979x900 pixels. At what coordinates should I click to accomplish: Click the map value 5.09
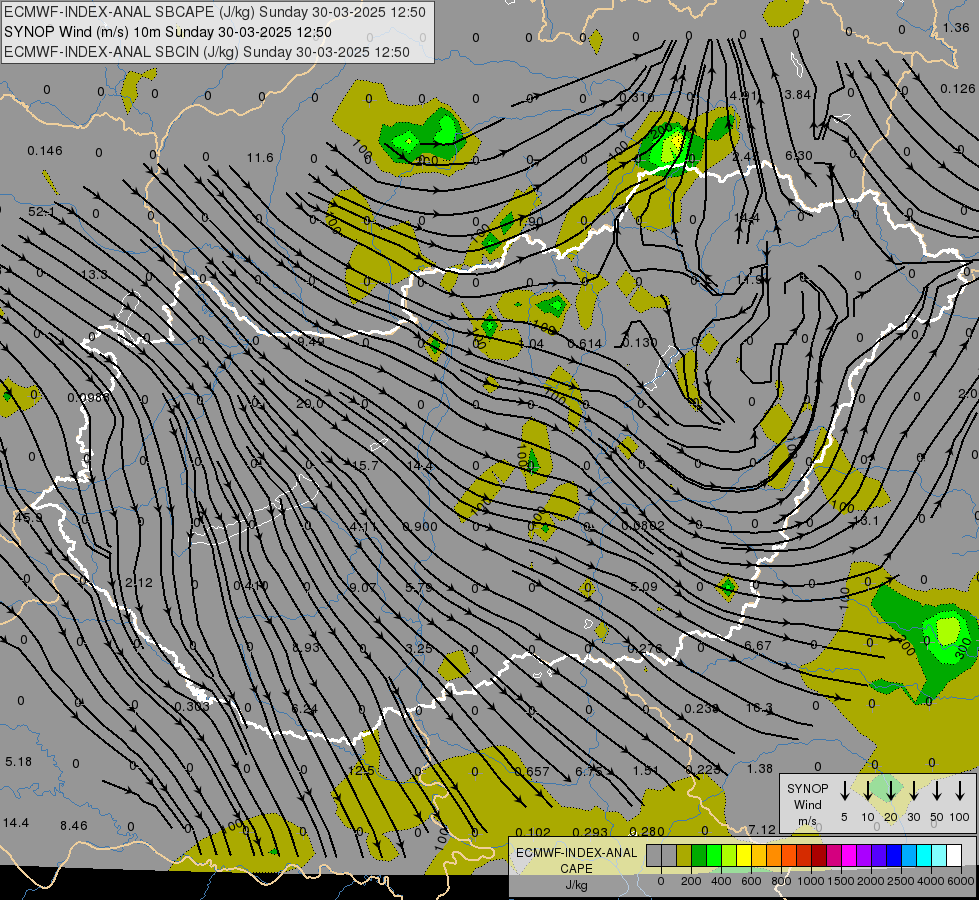coord(644,586)
